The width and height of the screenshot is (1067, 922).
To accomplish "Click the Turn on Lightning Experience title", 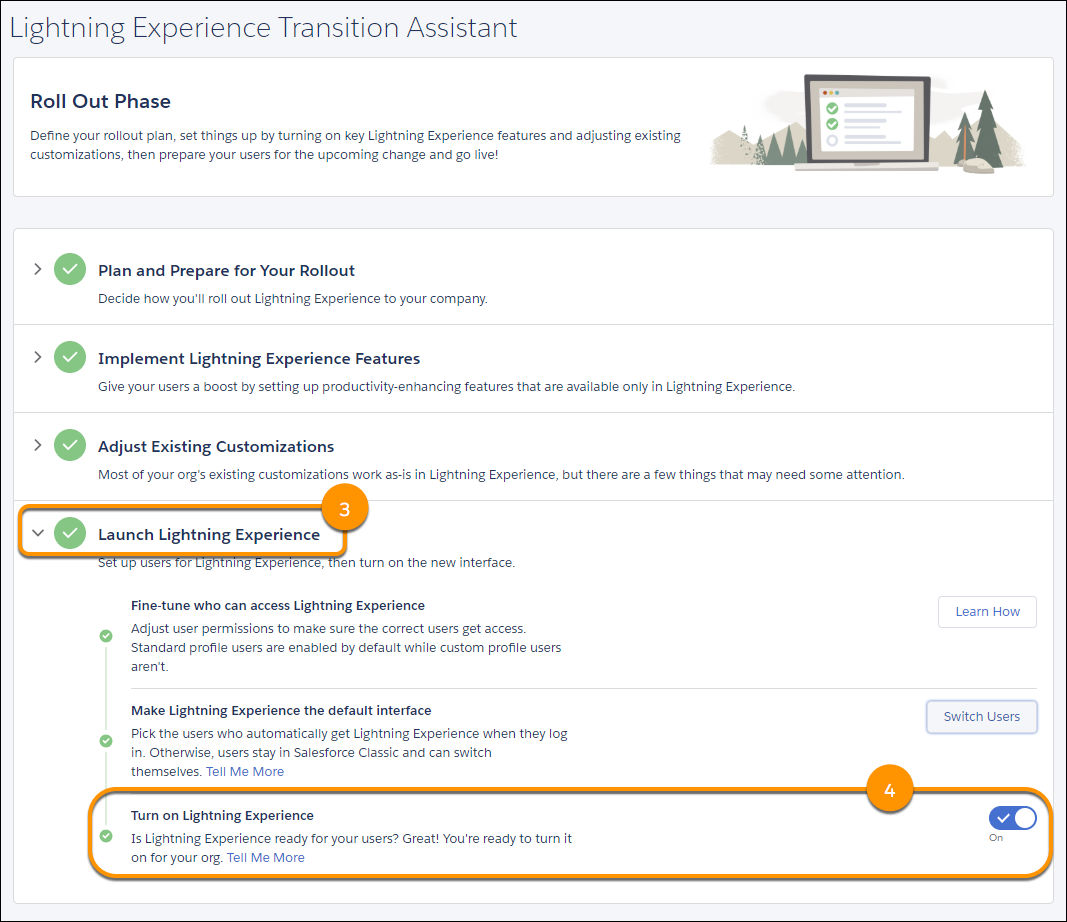I will [223, 815].
